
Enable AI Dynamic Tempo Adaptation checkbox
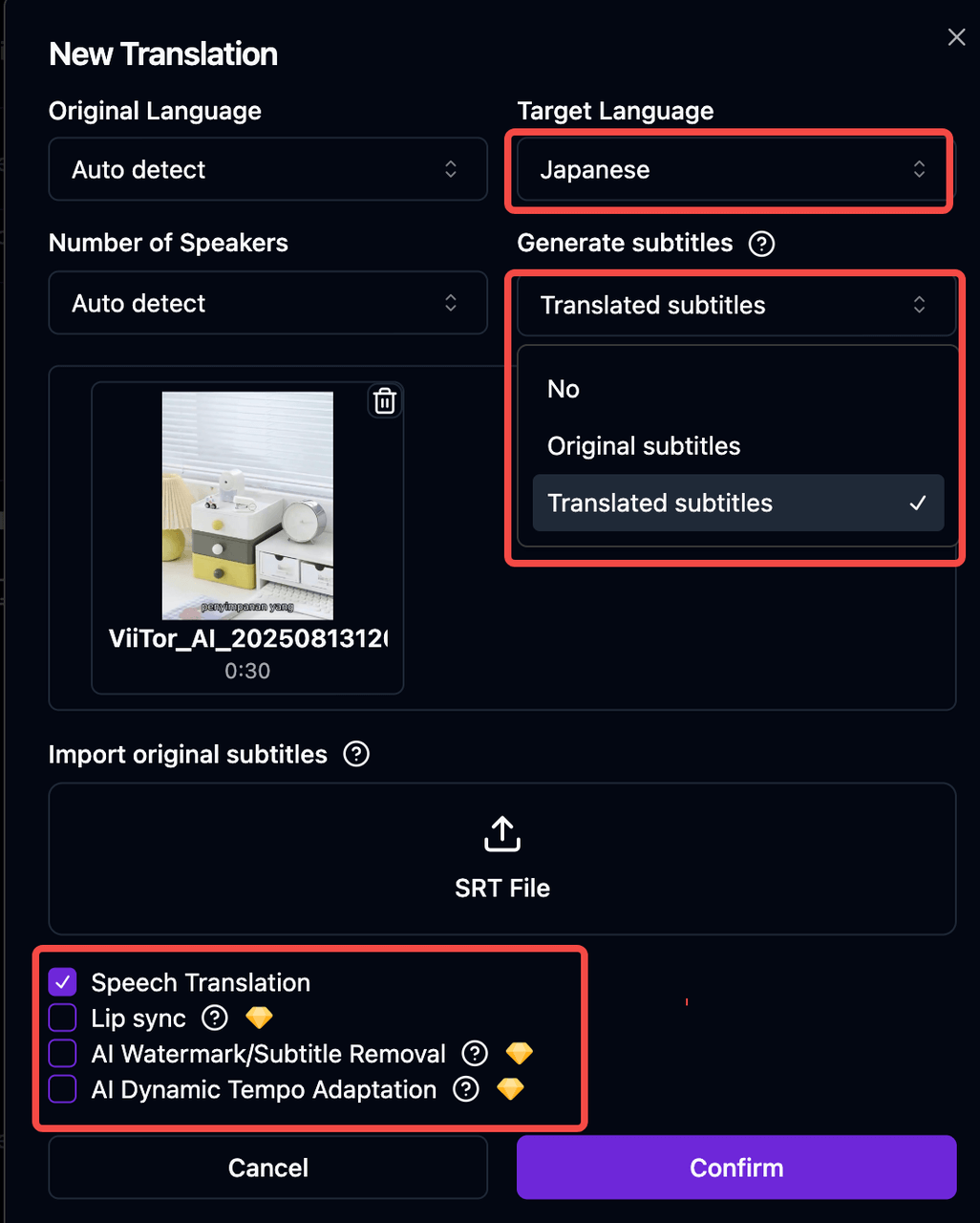pos(63,1089)
